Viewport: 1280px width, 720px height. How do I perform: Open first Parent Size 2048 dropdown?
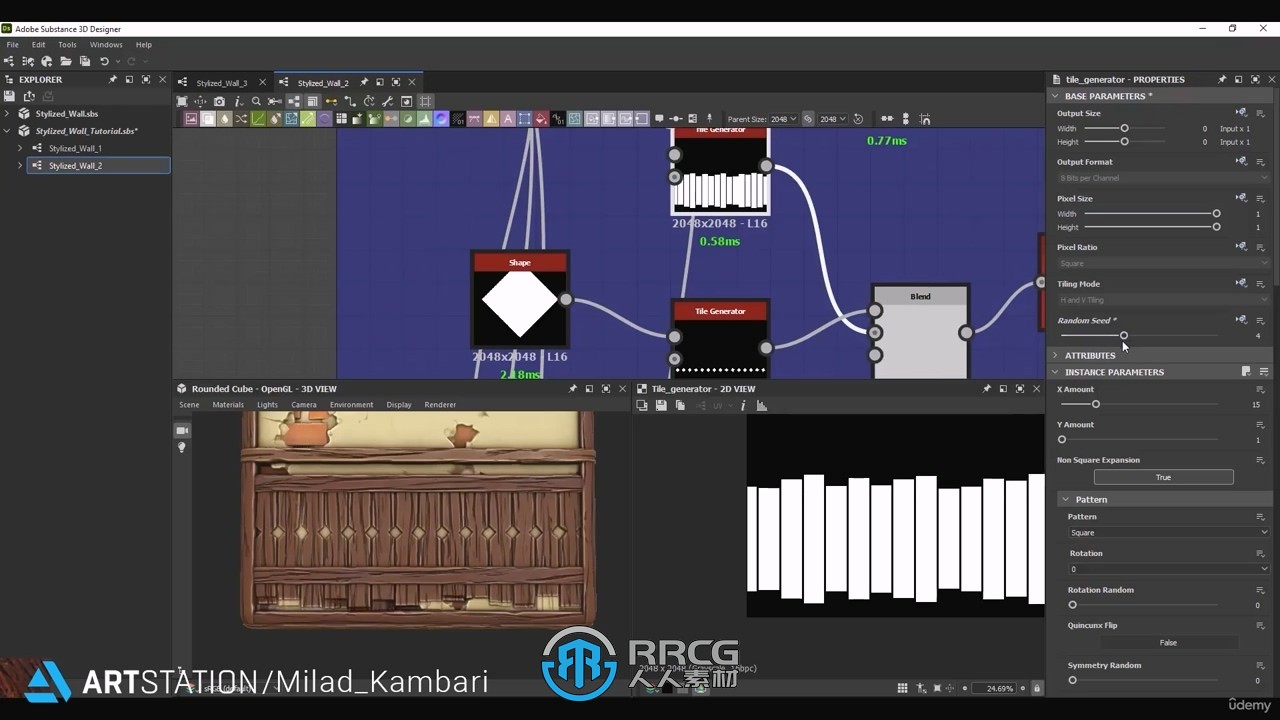coord(783,119)
